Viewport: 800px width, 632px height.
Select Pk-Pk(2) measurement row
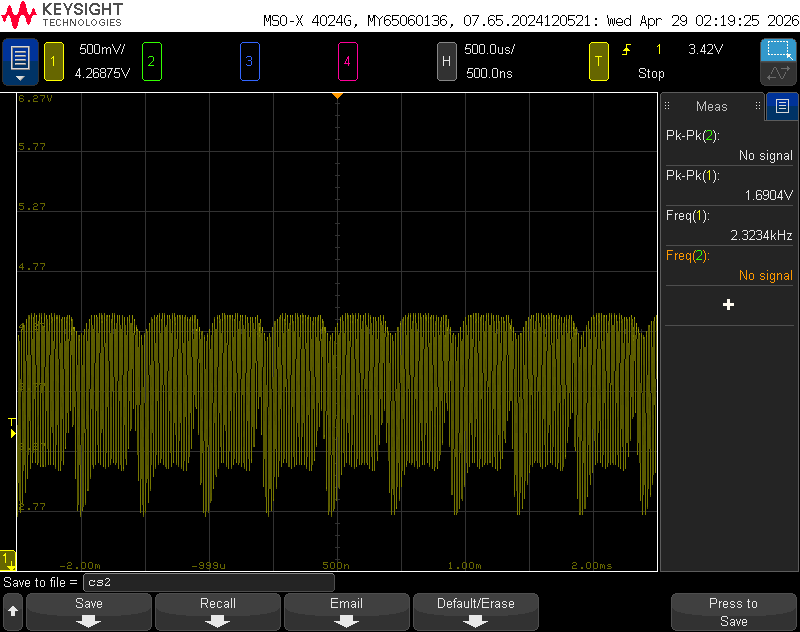point(729,145)
